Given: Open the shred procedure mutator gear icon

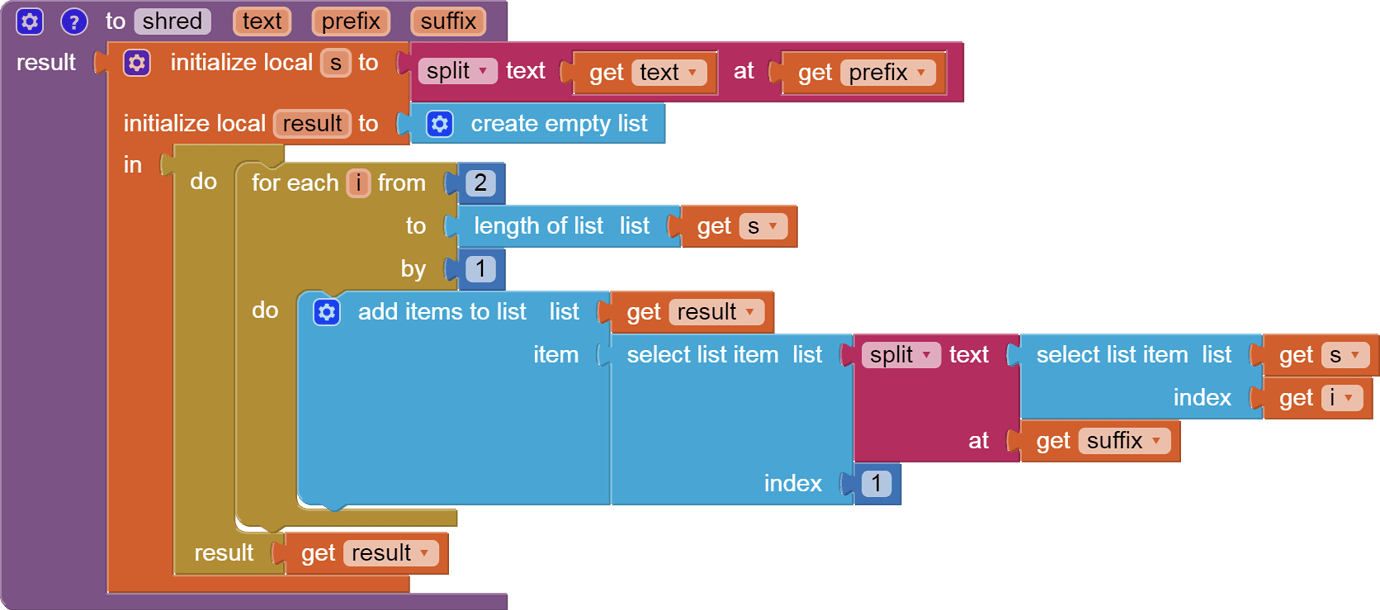Looking at the screenshot, I should coord(28,21).
